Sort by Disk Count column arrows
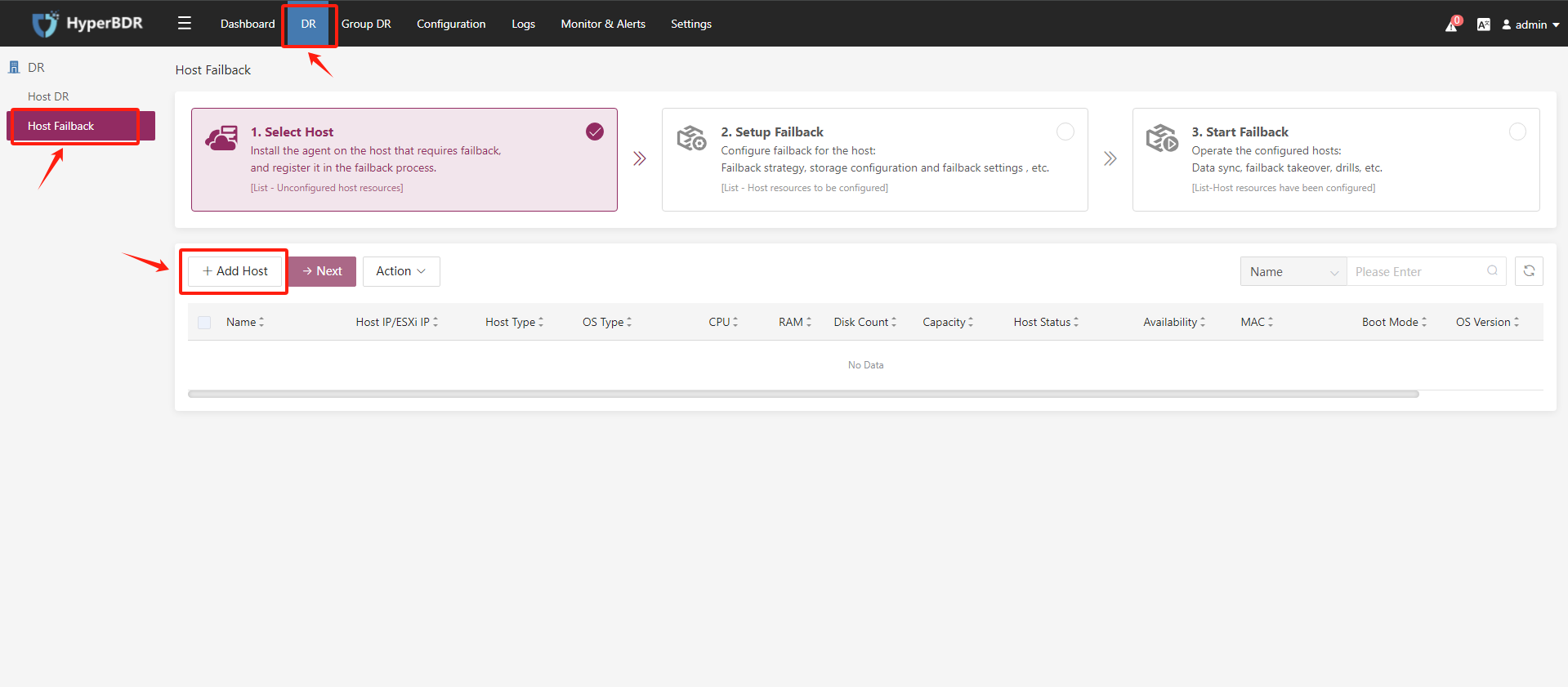 [x=894, y=322]
